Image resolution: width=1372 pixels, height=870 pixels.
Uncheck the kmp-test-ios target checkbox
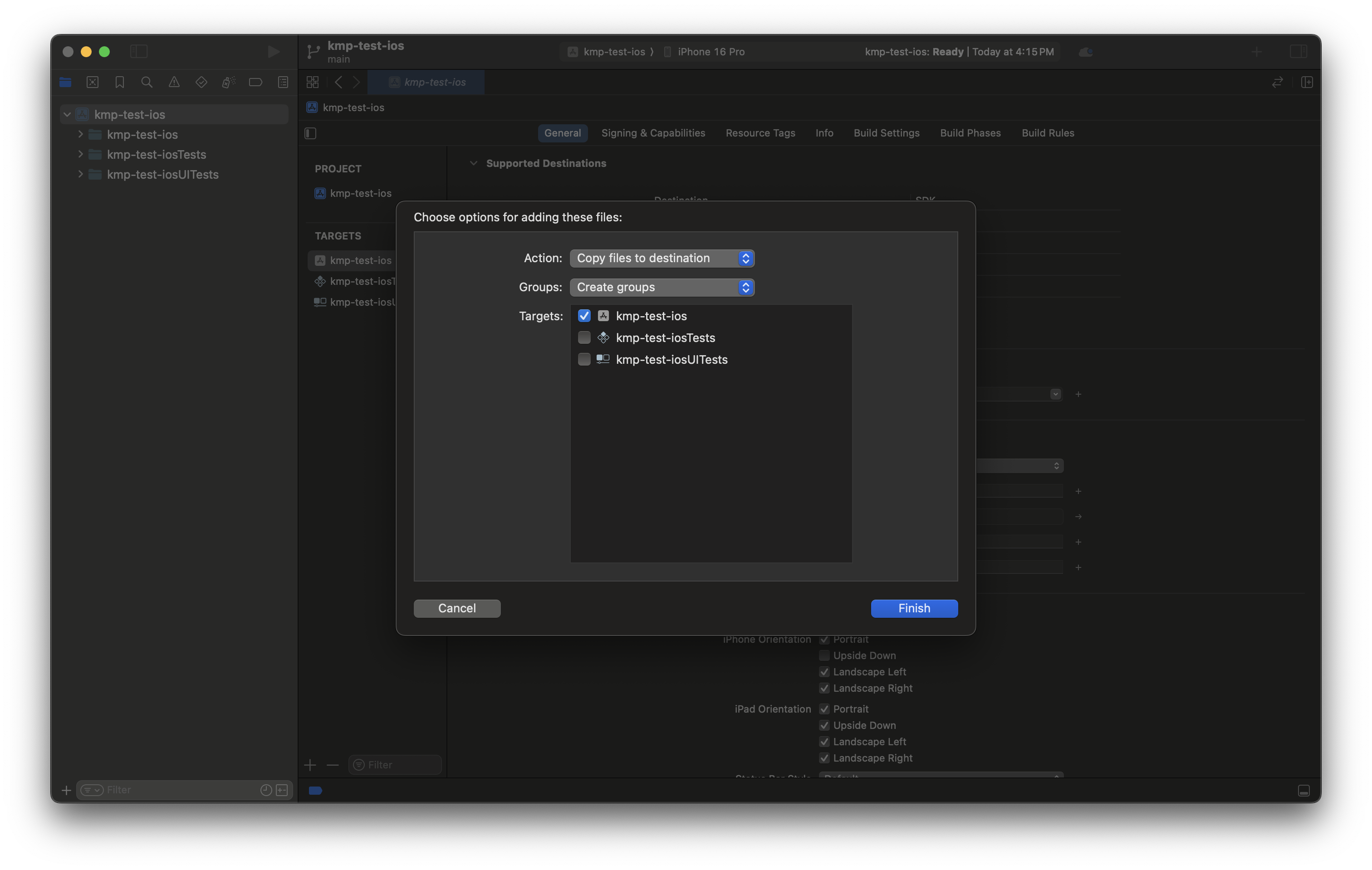point(584,316)
